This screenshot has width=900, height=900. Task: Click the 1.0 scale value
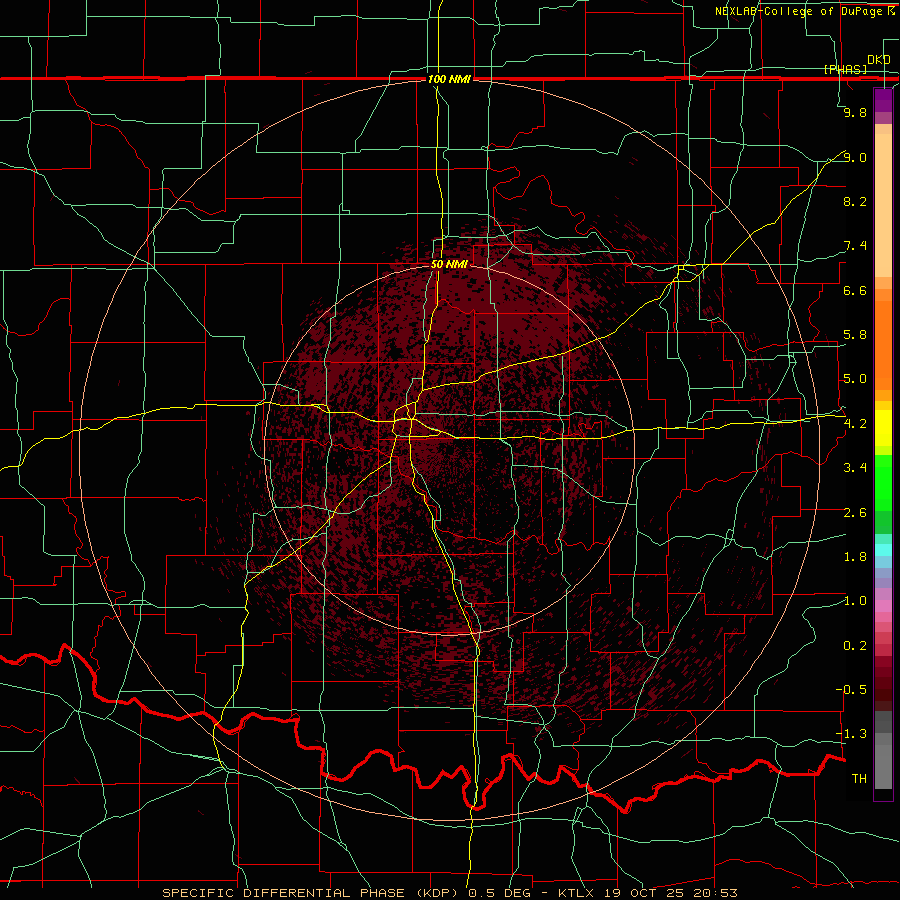(x=855, y=601)
